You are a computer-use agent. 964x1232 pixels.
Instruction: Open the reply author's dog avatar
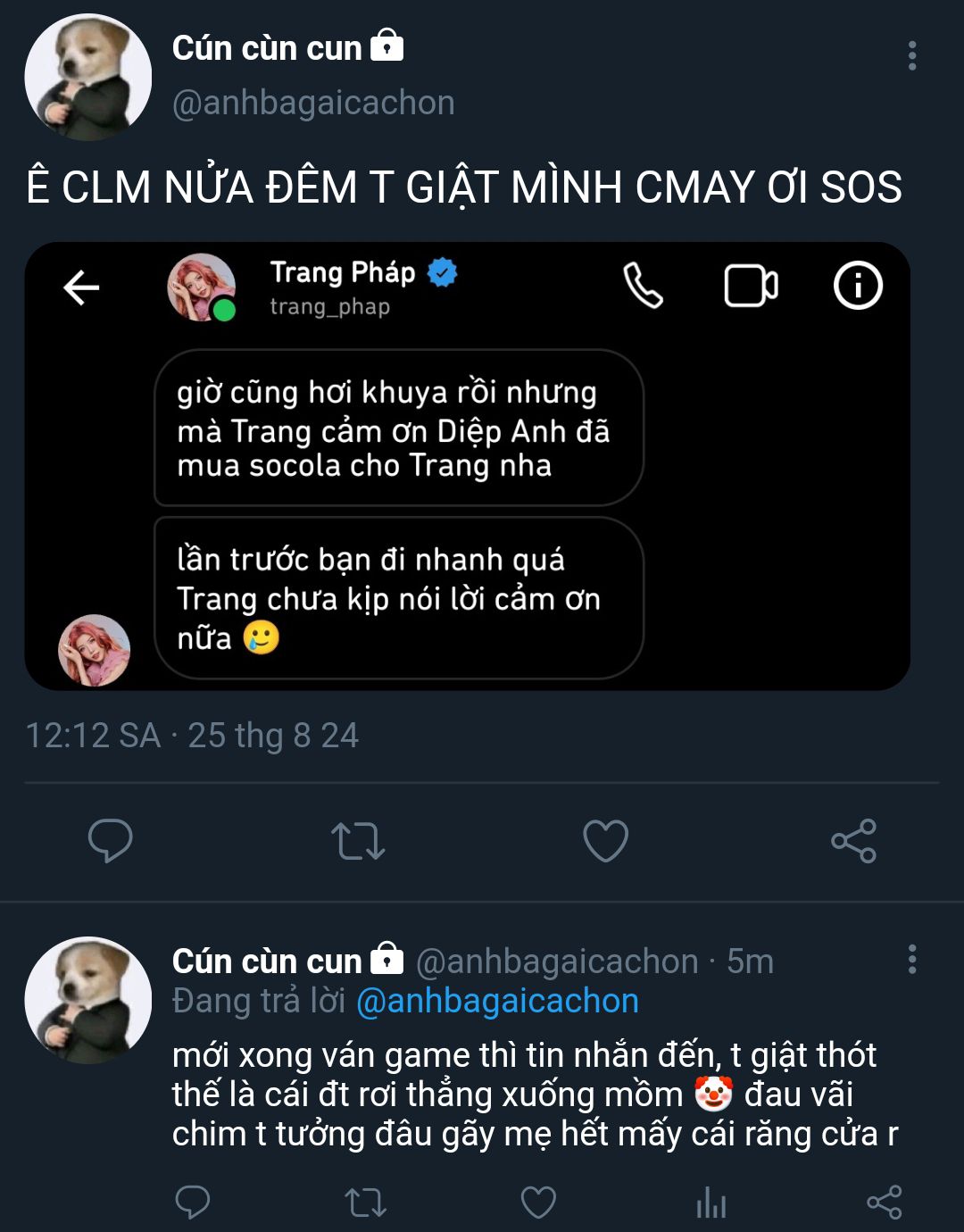click(87, 1000)
